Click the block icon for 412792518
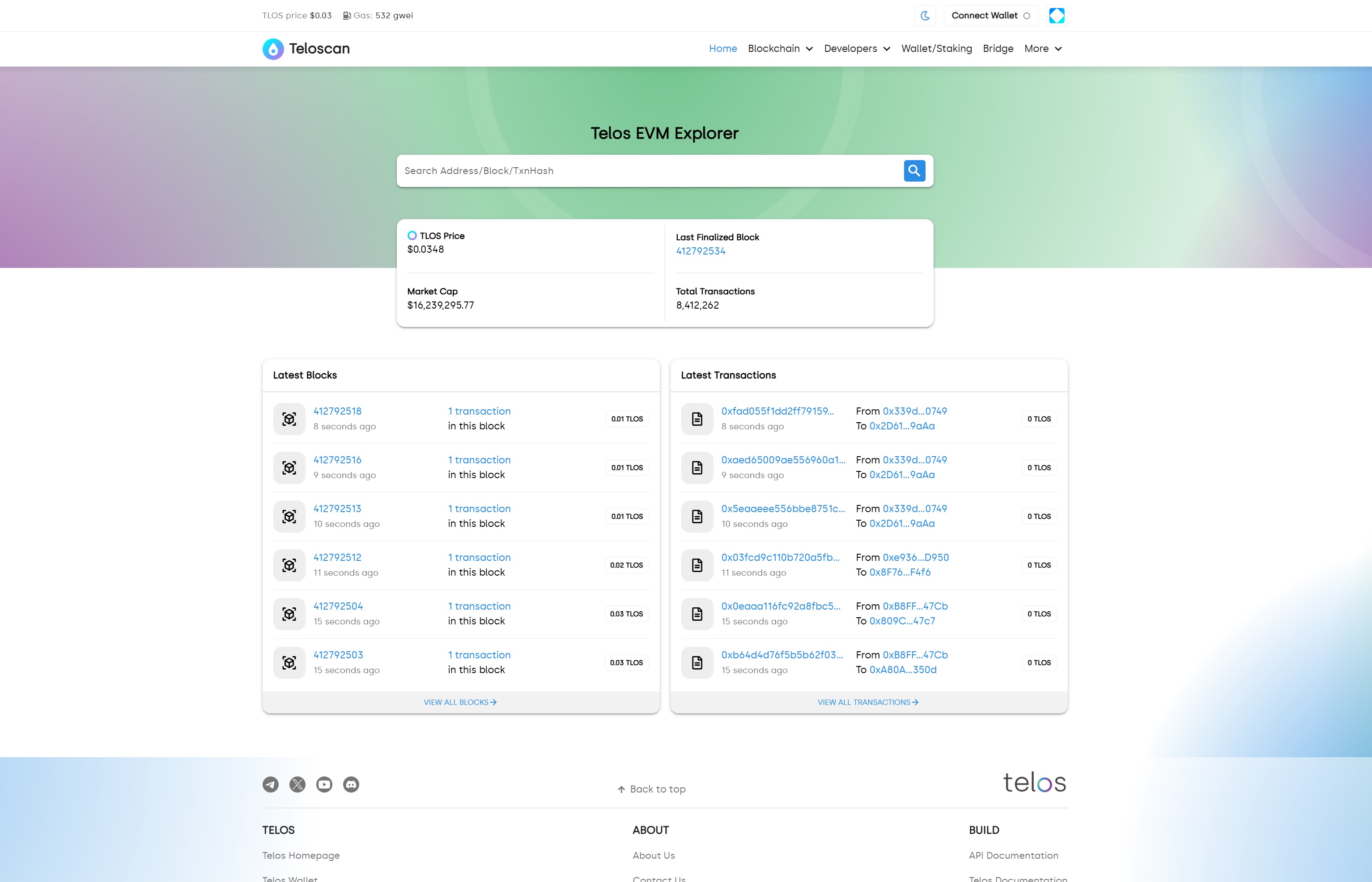Image resolution: width=1372 pixels, height=882 pixels. [x=289, y=419]
